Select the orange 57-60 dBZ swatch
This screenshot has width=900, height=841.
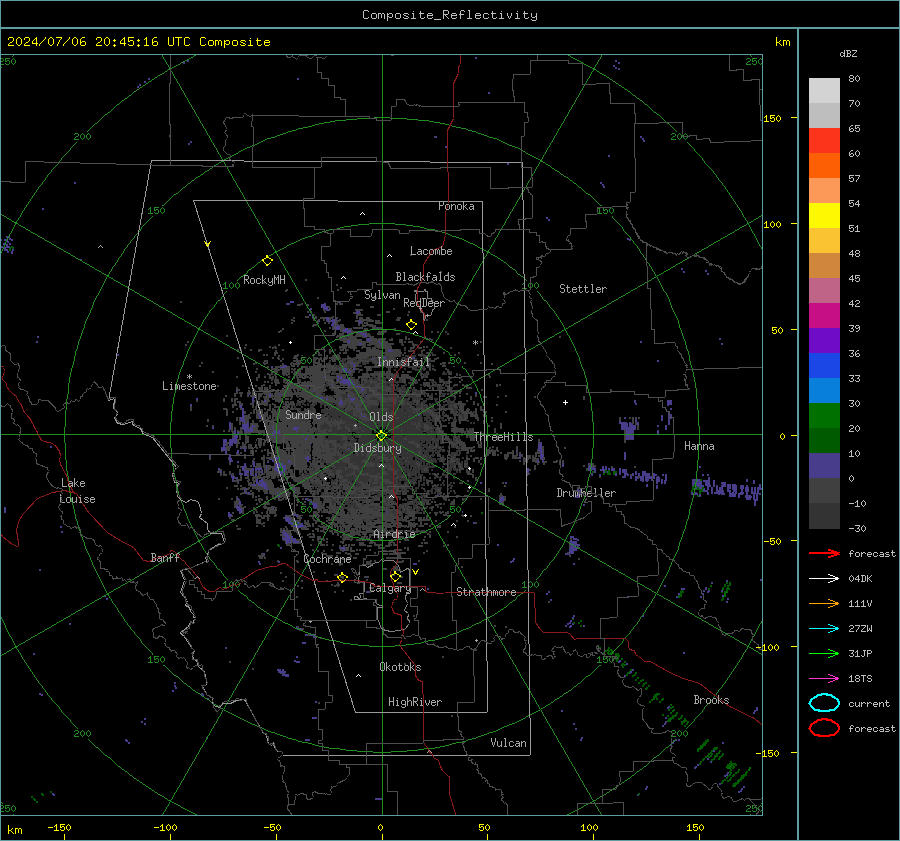824,166
